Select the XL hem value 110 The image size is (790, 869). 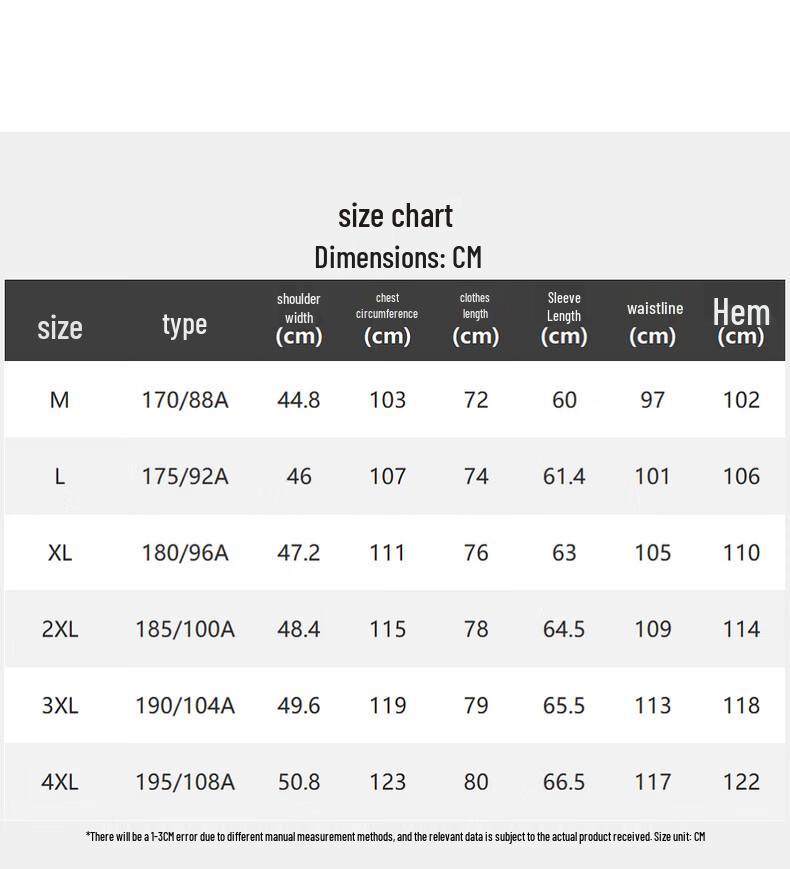pyautogui.click(x=741, y=553)
